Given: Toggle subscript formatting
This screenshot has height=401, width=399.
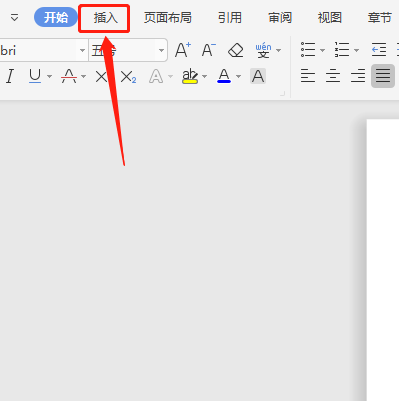Looking at the screenshot, I should click(x=128, y=76).
